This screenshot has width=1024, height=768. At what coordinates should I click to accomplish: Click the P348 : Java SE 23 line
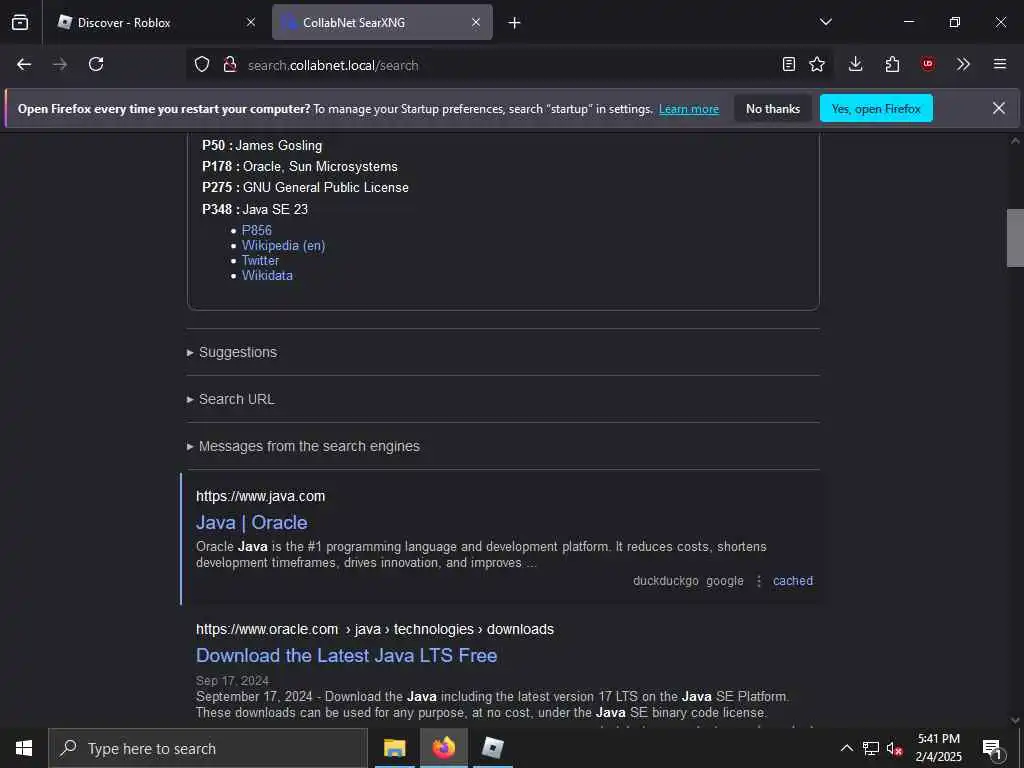(x=255, y=209)
